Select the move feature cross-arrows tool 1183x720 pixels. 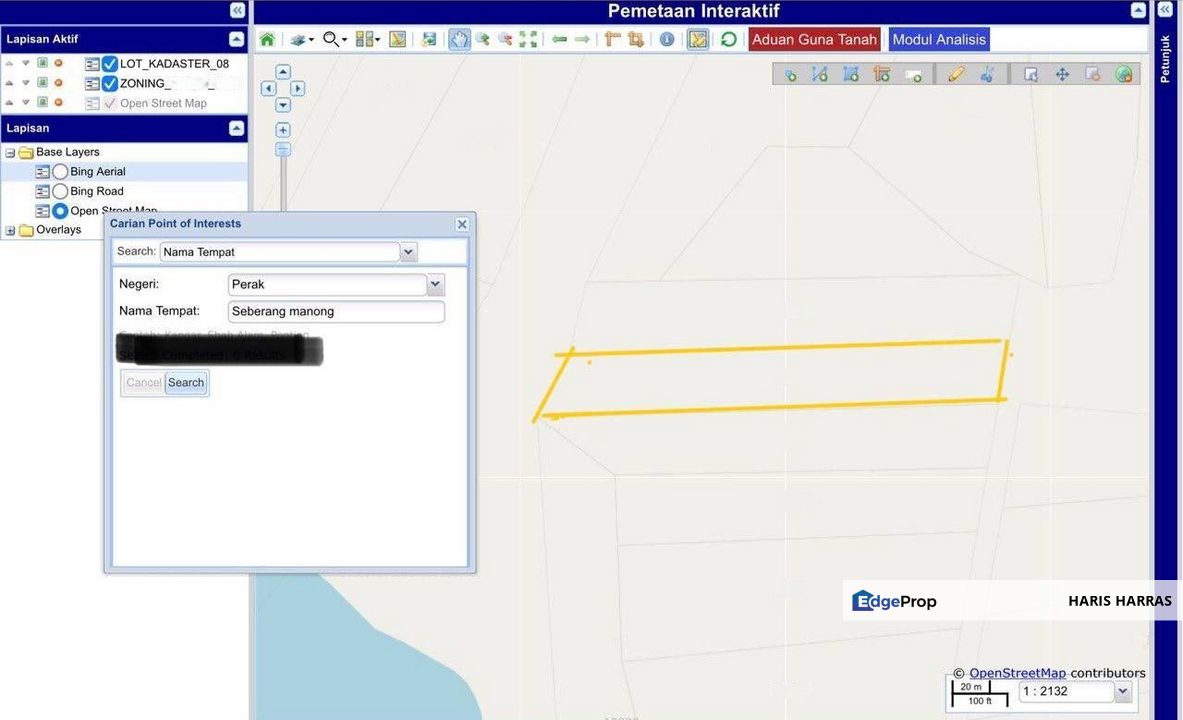[x=1062, y=74]
